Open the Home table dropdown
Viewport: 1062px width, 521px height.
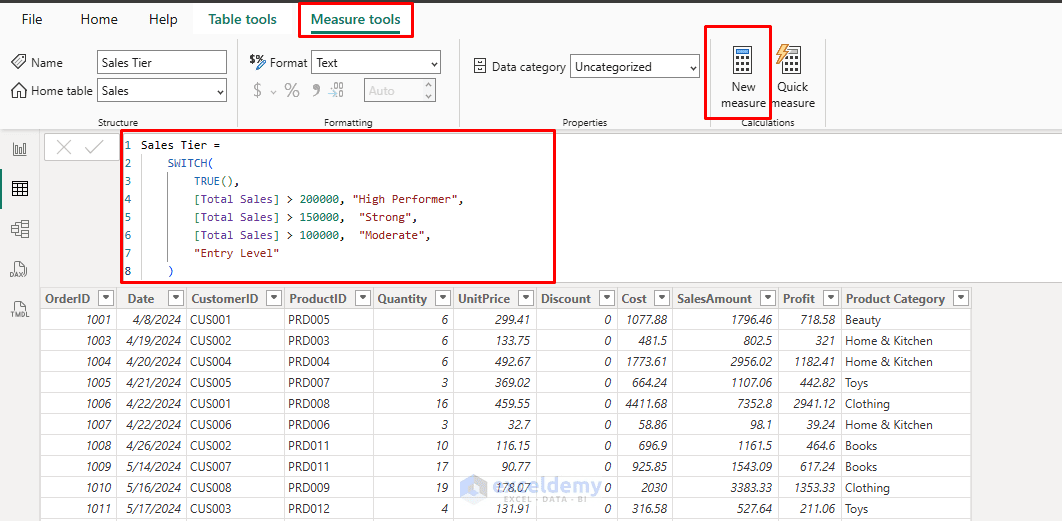coord(162,91)
